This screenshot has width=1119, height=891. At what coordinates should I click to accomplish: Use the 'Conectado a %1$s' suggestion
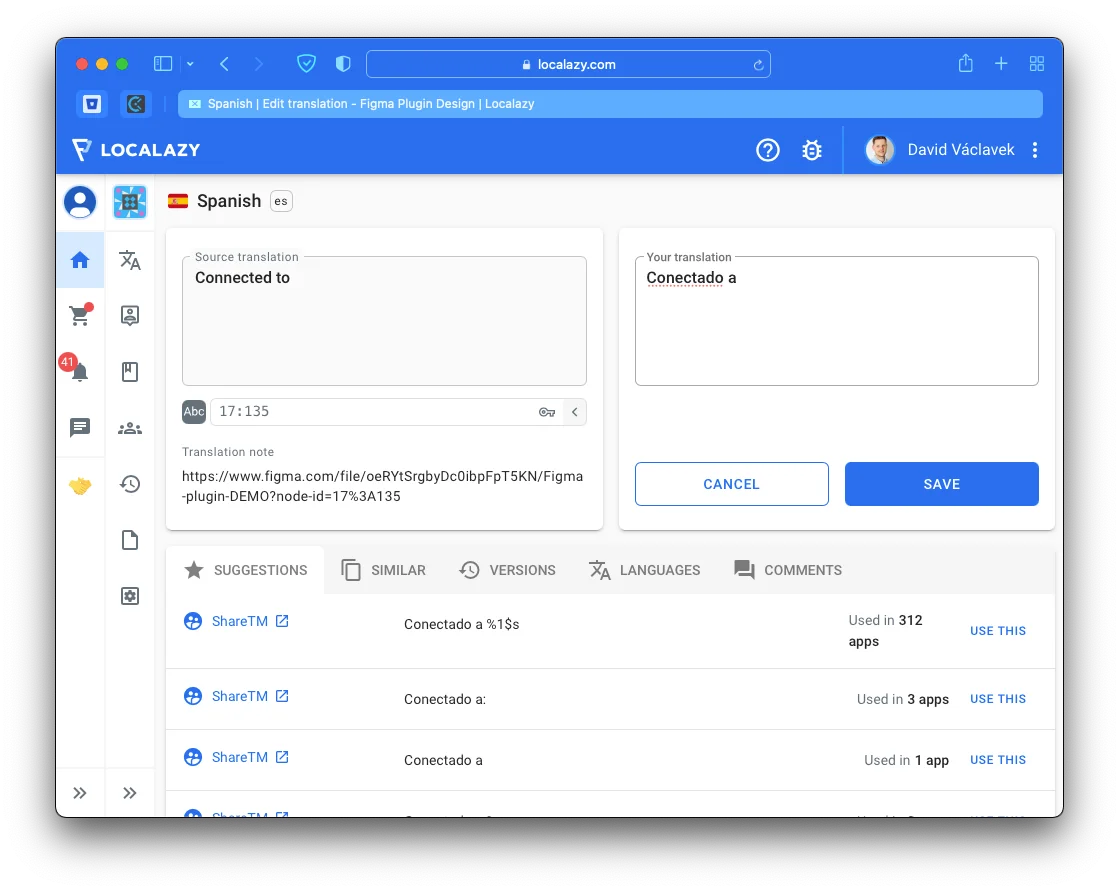click(997, 631)
